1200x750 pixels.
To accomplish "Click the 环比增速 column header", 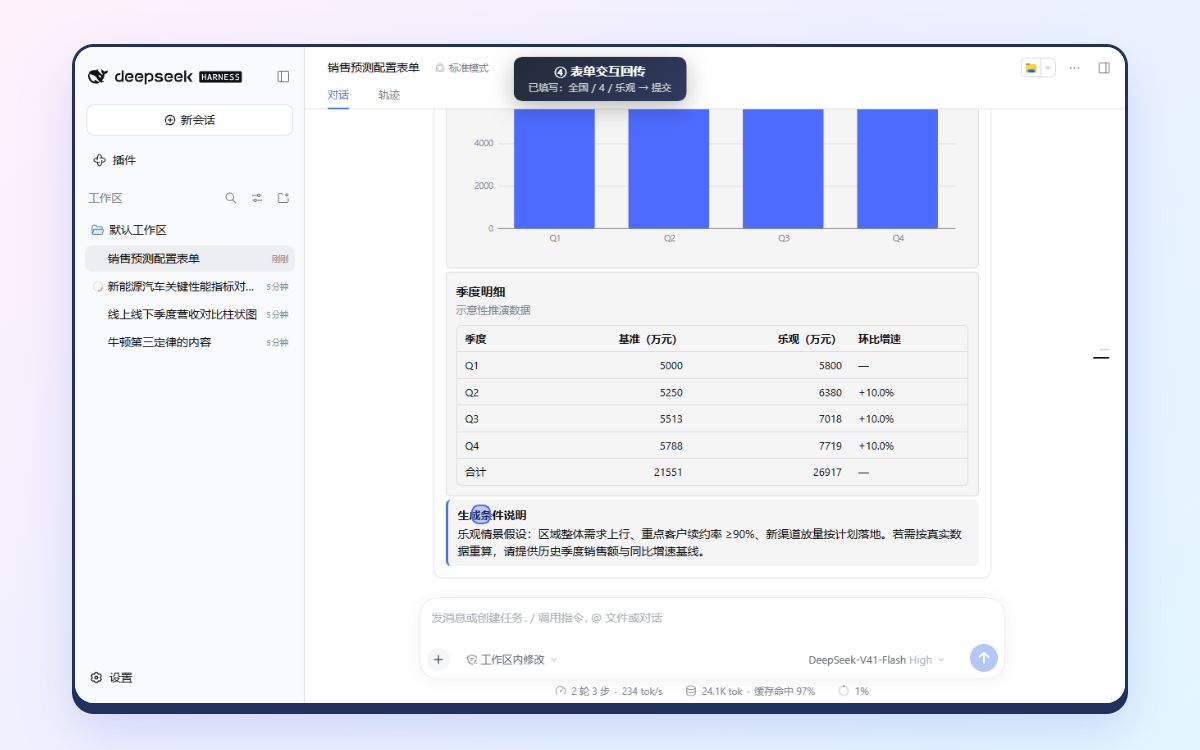I will pos(879,339).
